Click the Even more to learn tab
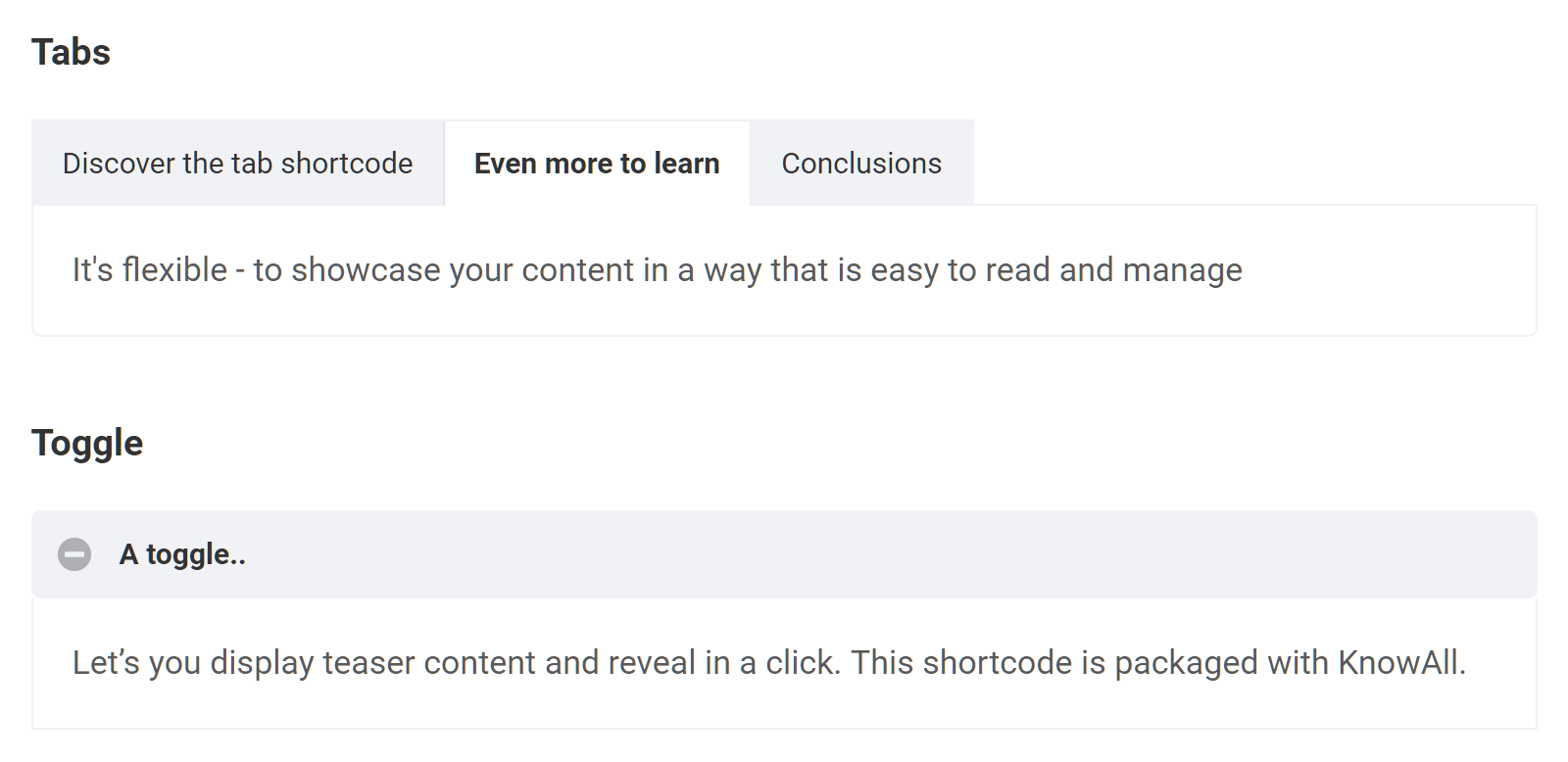The image size is (1568, 762). click(x=596, y=163)
